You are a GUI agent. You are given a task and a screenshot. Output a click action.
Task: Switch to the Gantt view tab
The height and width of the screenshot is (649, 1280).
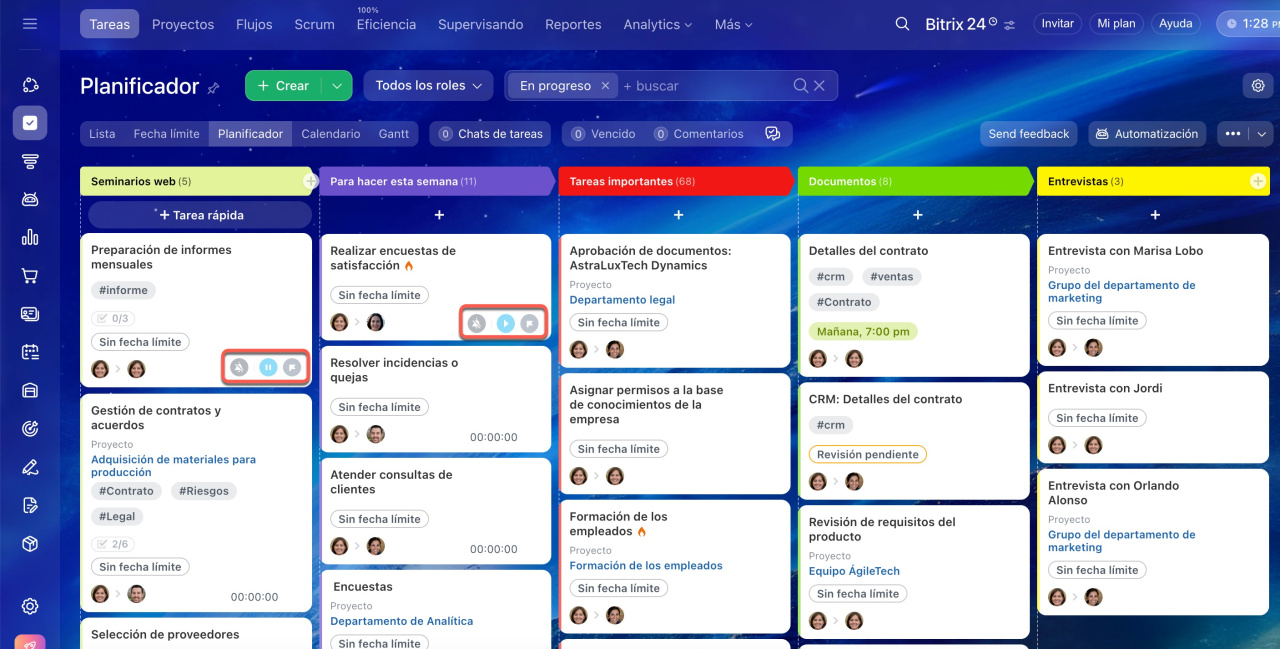(394, 134)
